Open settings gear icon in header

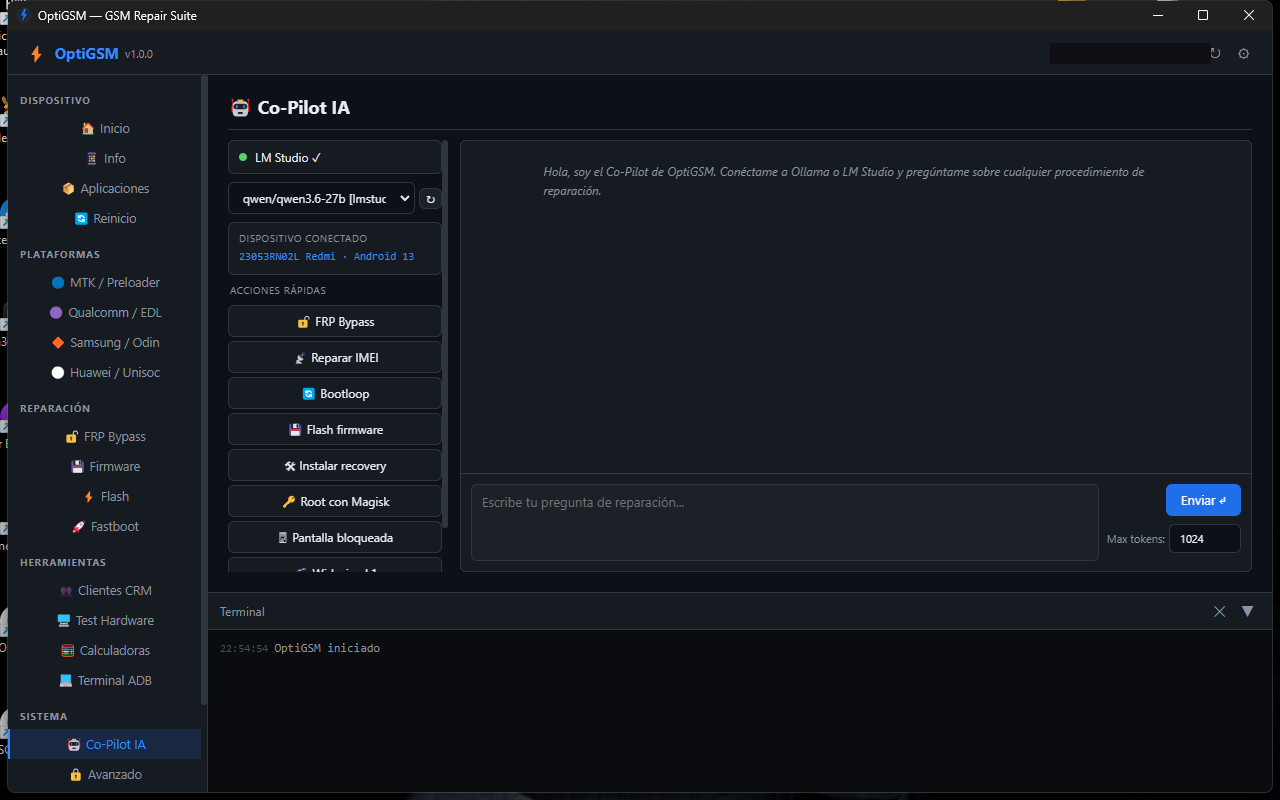coord(1244,54)
